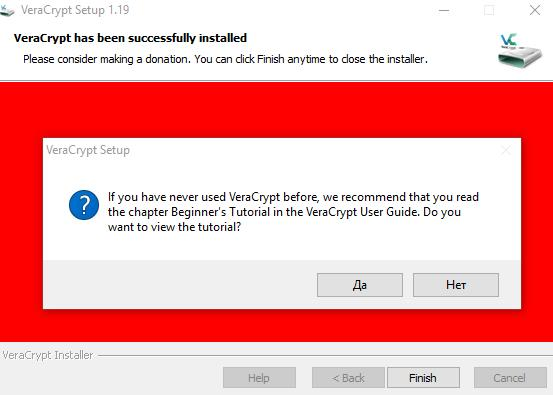The image size is (553, 395).
Task: Click 'VeraCrypt has been successfully installed' heading
Action: point(130,38)
